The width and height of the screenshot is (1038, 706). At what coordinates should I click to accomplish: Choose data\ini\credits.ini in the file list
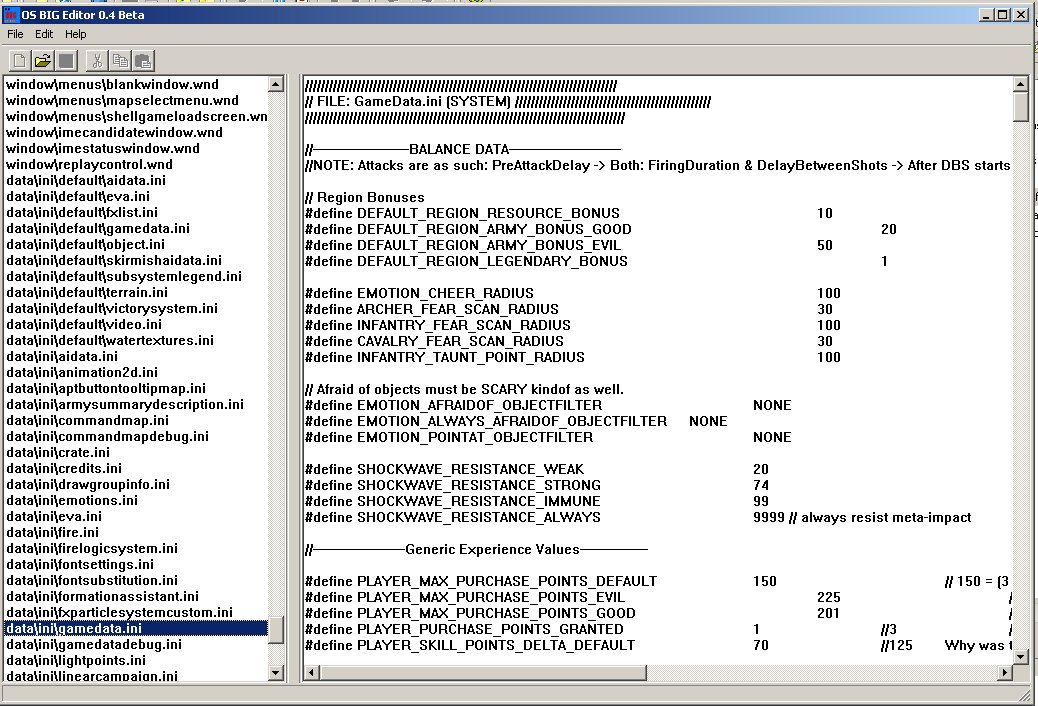tap(64, 468)
